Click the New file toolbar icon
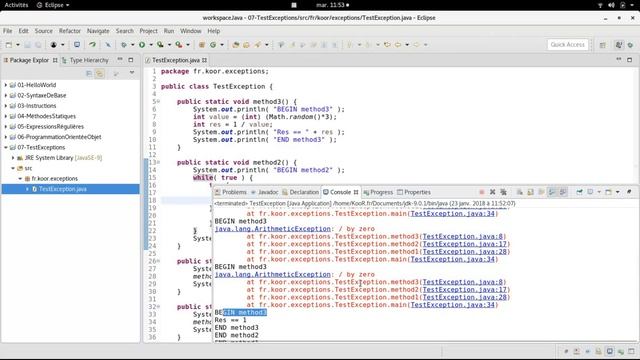640x360 pixels. click(9, 45)
